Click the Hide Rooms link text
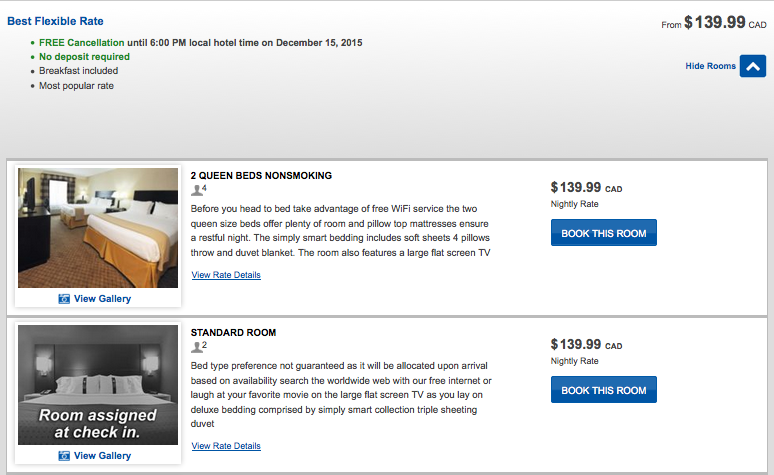774x475 pixels. pos(710,66)
